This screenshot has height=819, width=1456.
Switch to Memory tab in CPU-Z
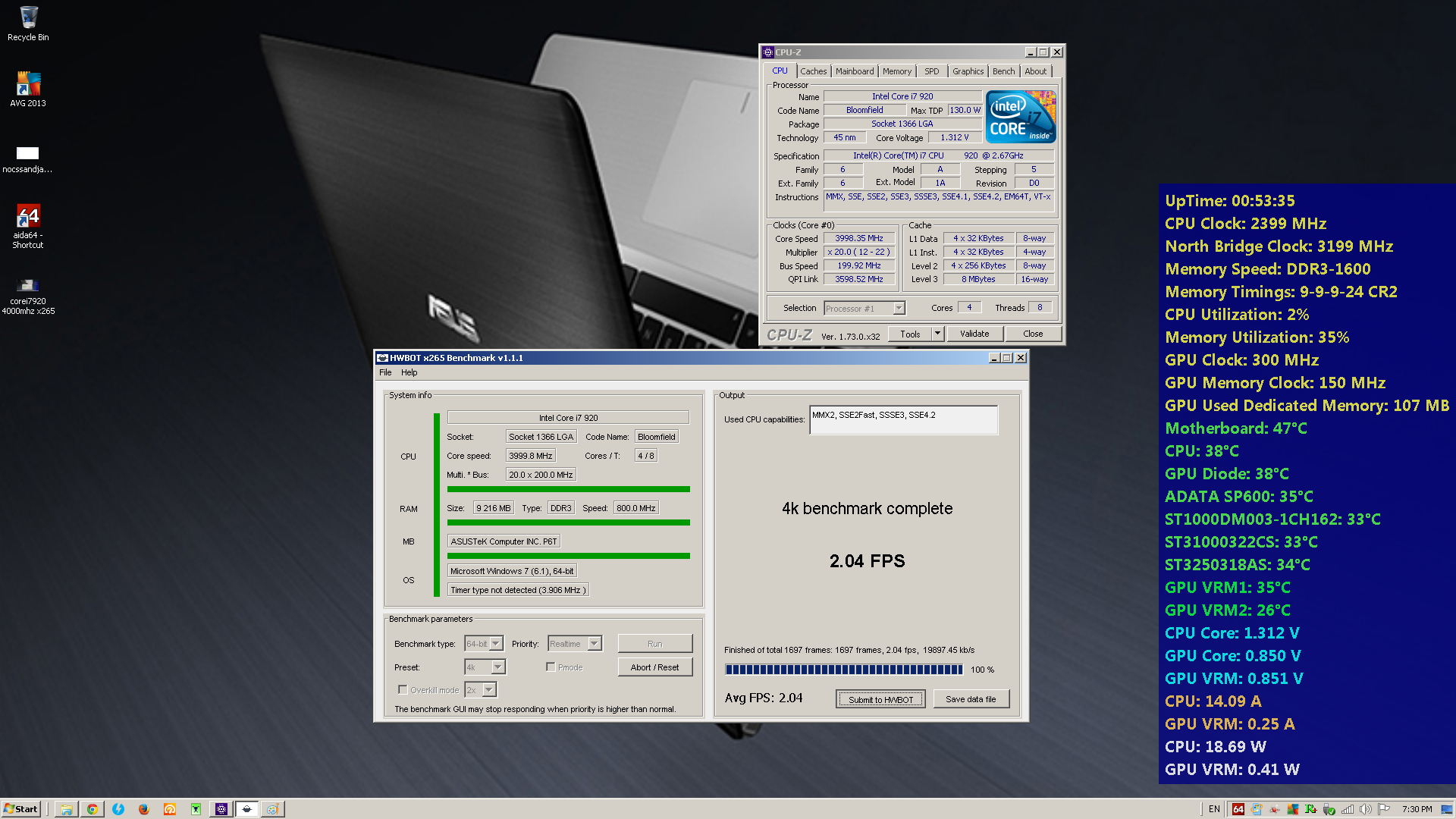click(x=897, y=71)
